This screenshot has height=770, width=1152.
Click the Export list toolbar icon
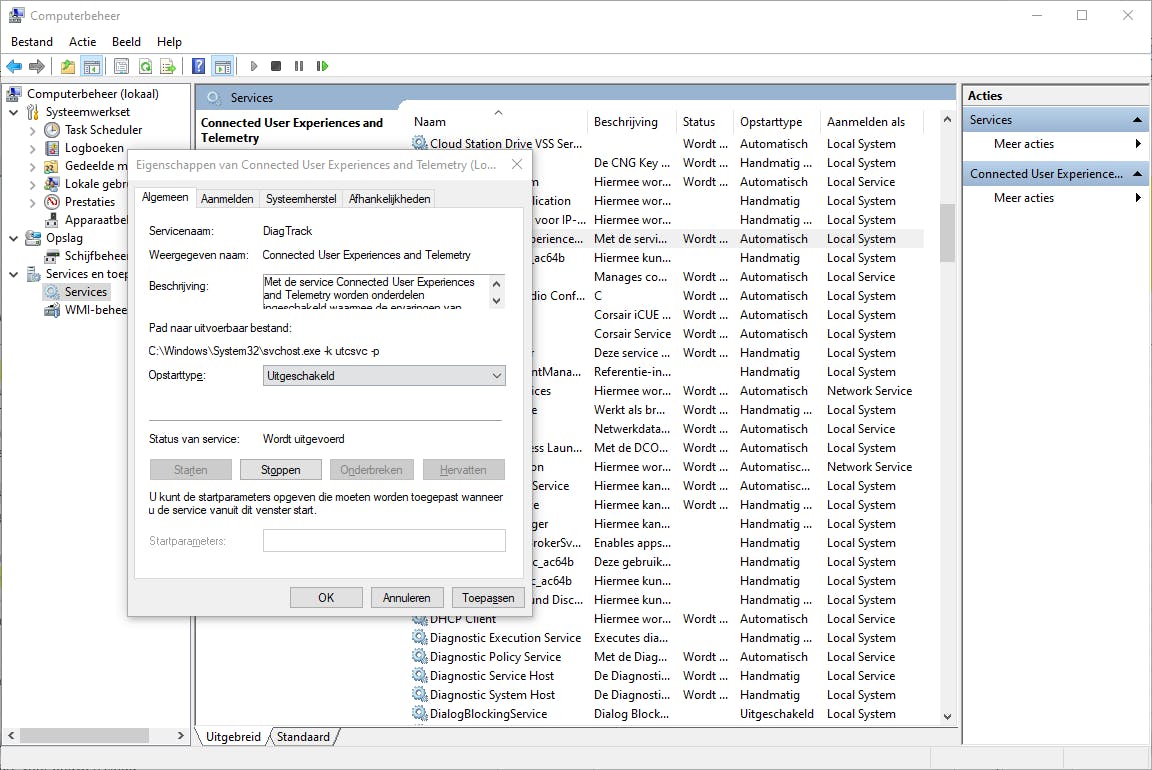coord(167,67)
